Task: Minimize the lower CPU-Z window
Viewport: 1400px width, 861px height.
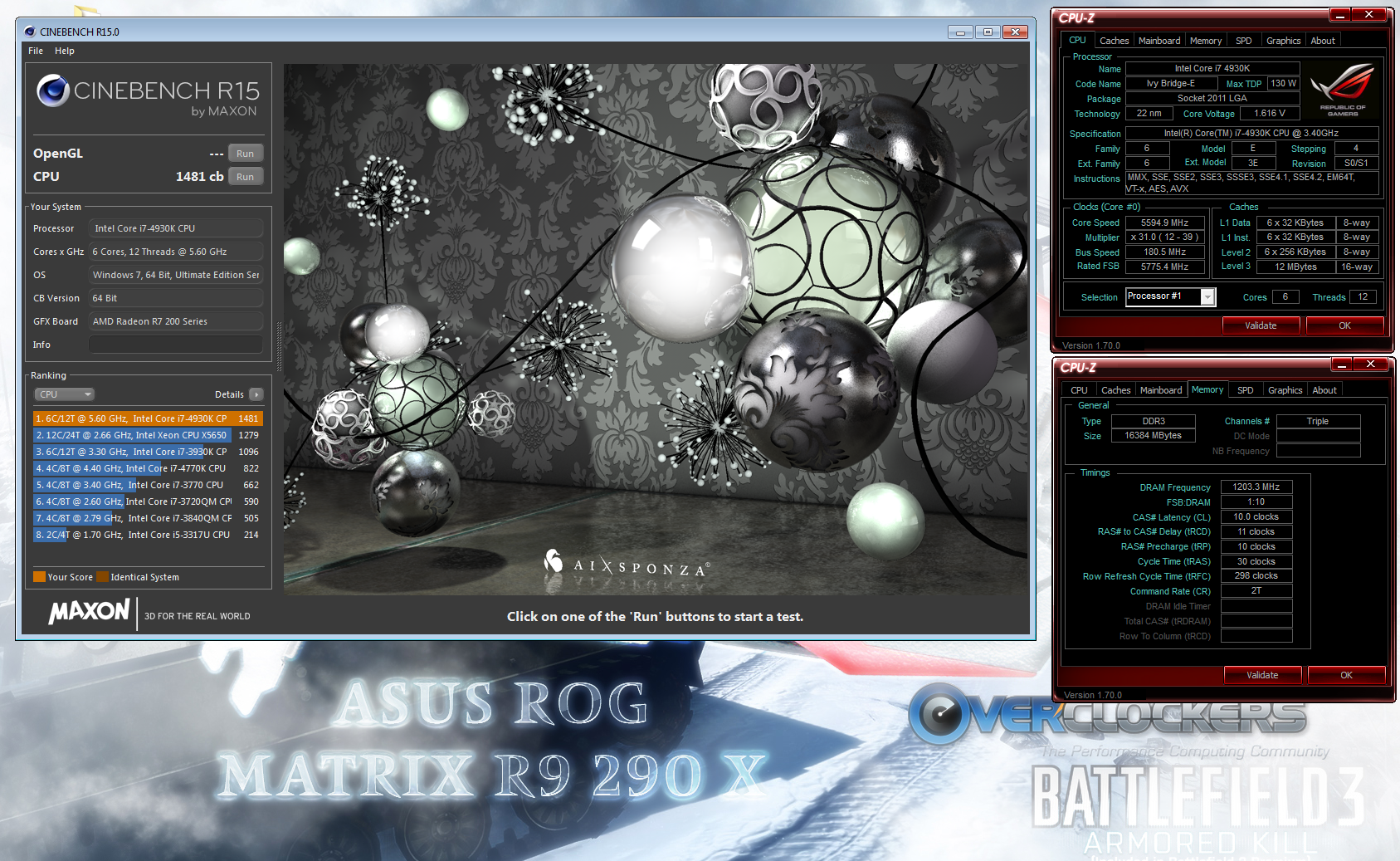Action: coord(1342,364)
